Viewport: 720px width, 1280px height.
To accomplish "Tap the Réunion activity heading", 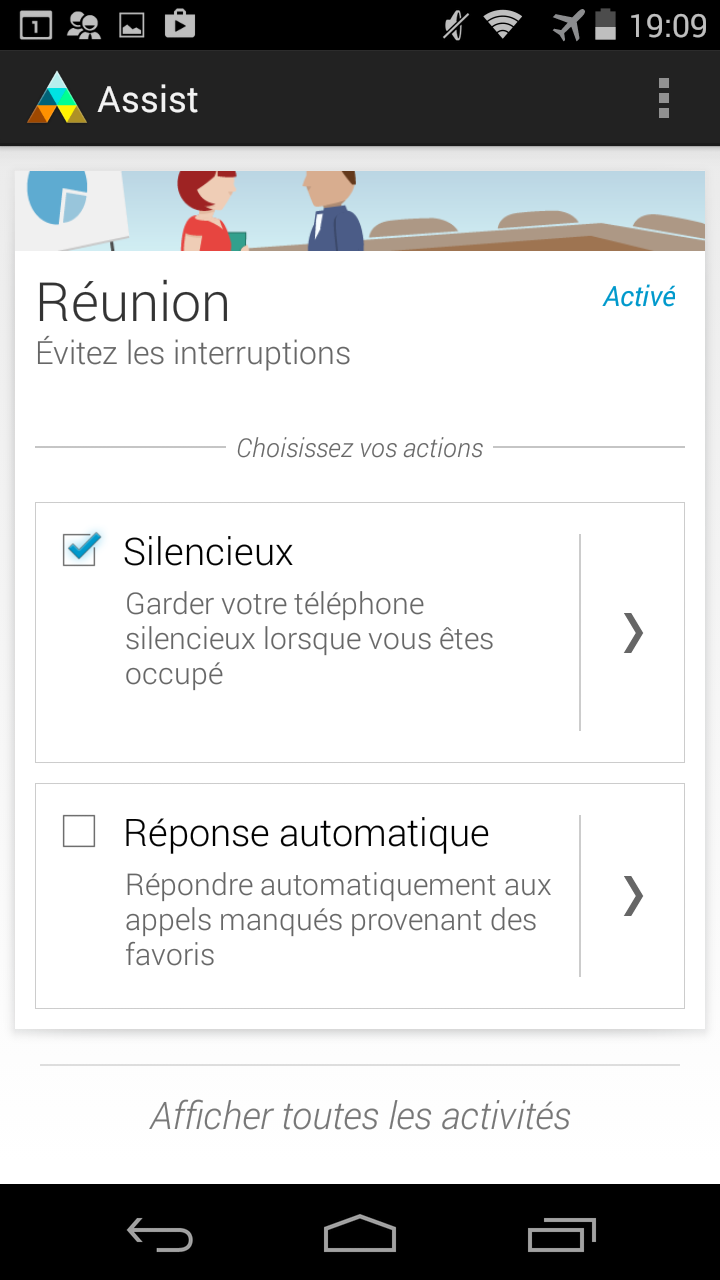I will click(133, 302).
